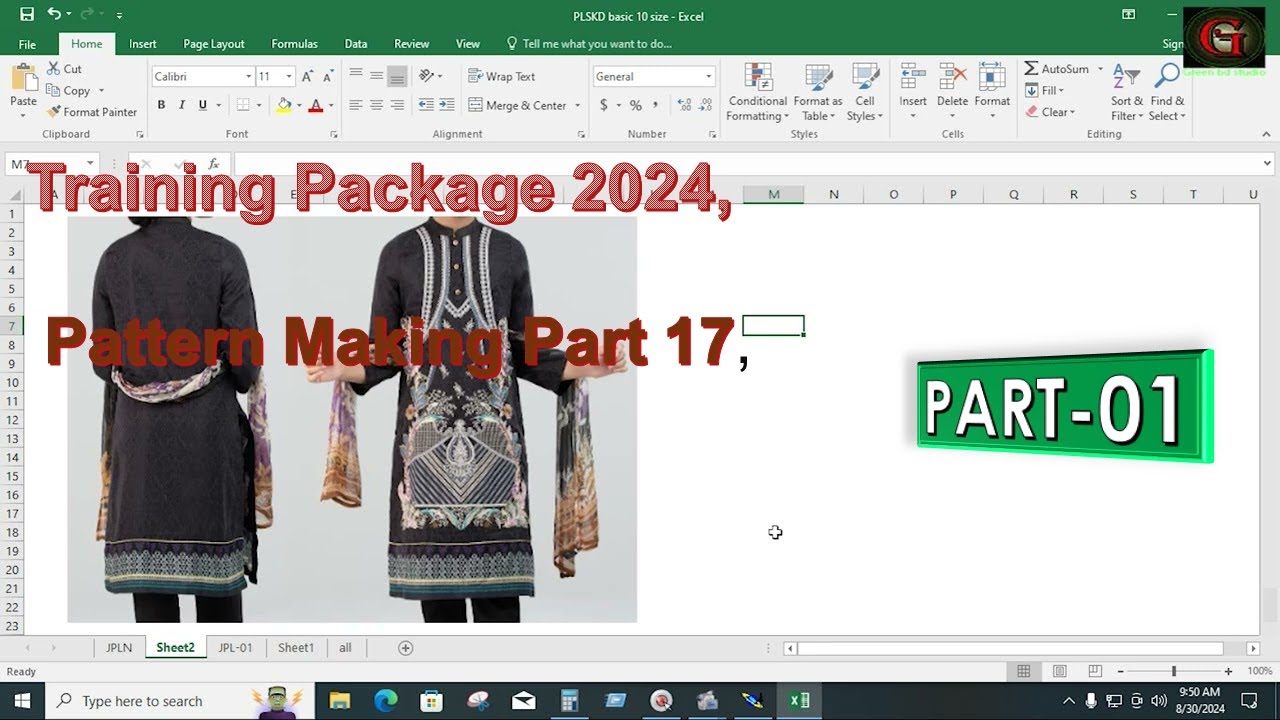Select Normal view icon in status bar
This screenshot has width=1280, height=720.
tap(1023, 671)
